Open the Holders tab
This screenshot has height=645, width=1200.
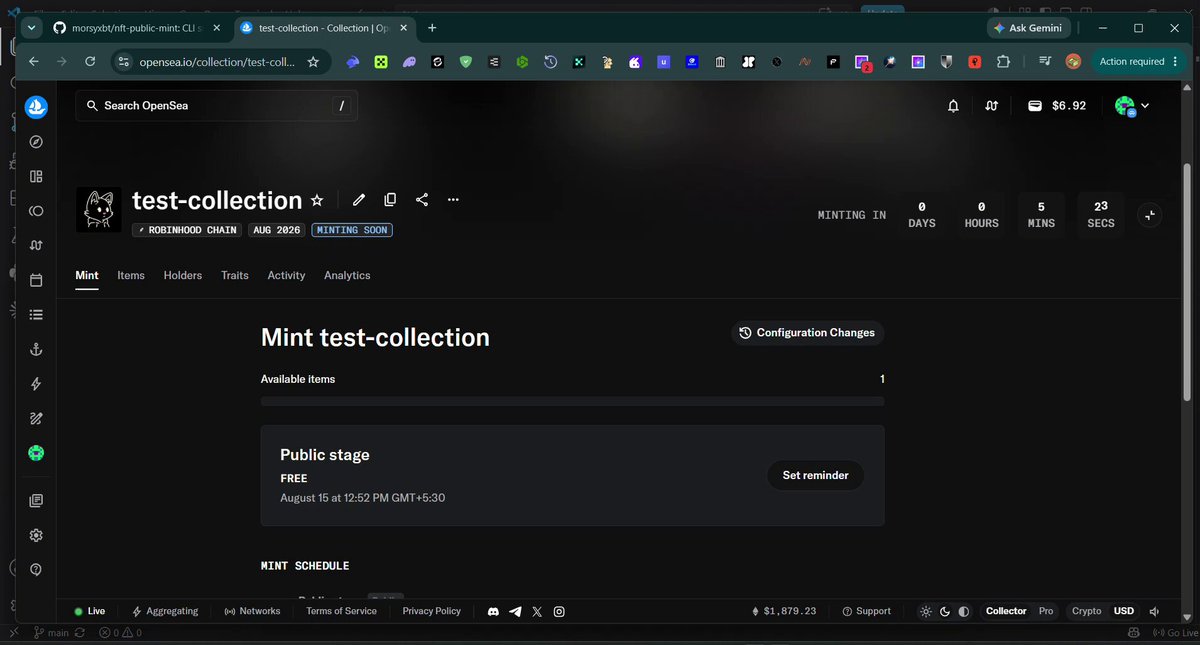(183, 275)
